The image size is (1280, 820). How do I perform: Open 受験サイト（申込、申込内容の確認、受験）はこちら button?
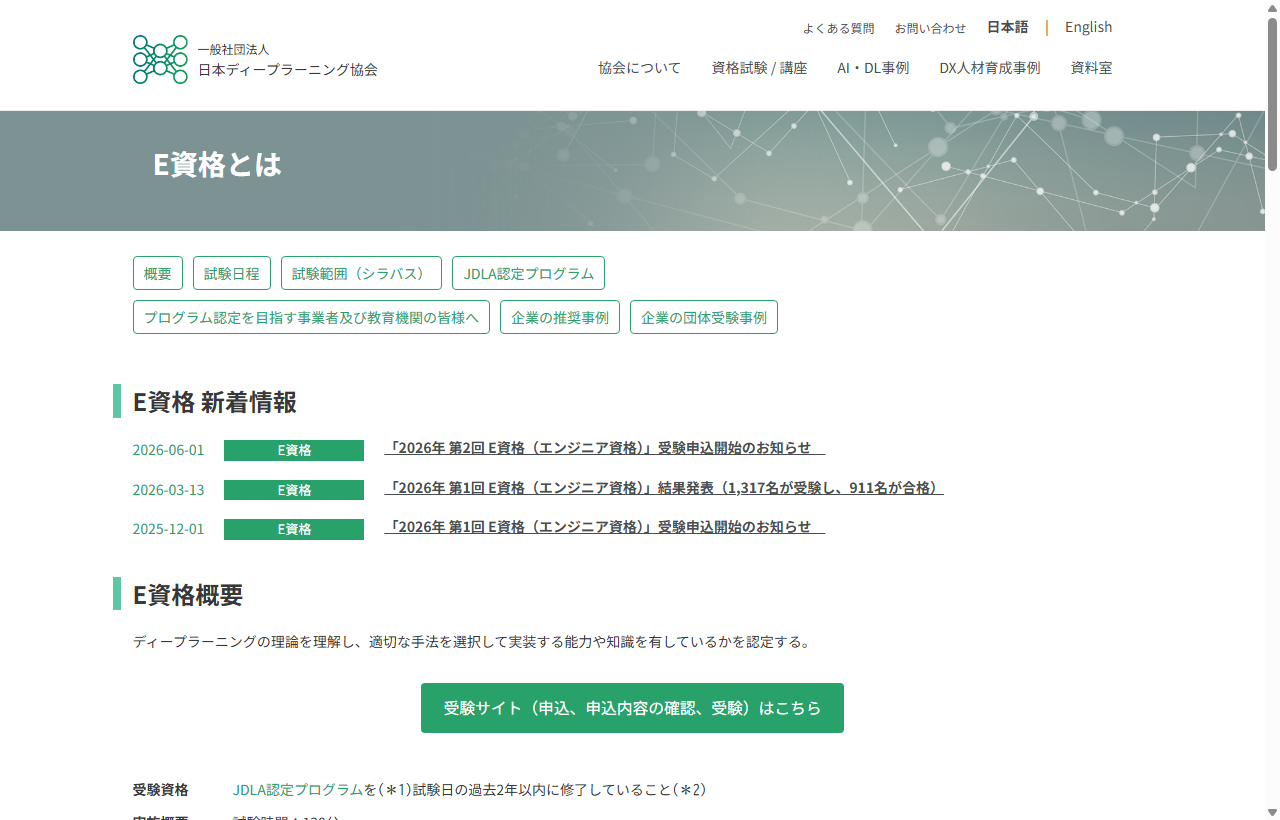[632, 708]
